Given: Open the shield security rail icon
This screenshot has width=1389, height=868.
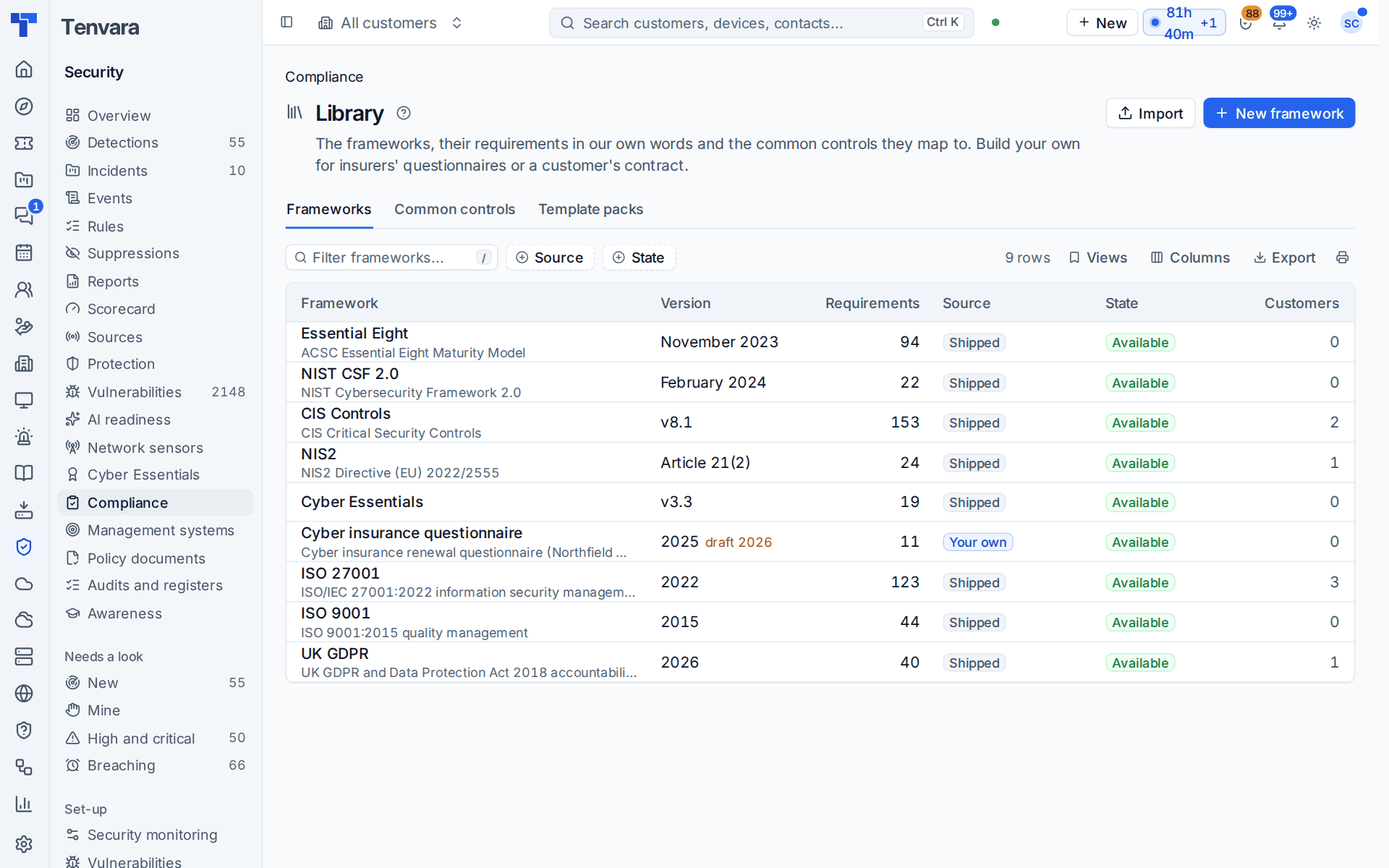Looking at the screenshot, I should point(24,547).
